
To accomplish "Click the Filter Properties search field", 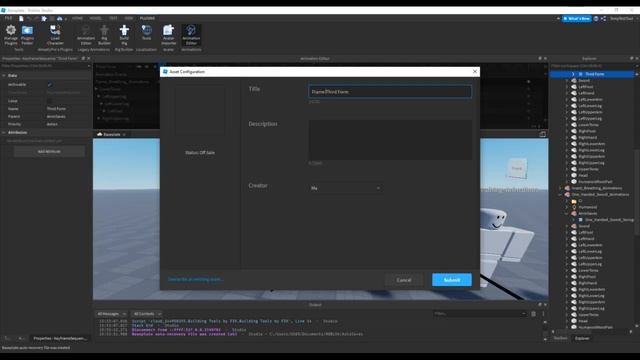I will [46, 66].
